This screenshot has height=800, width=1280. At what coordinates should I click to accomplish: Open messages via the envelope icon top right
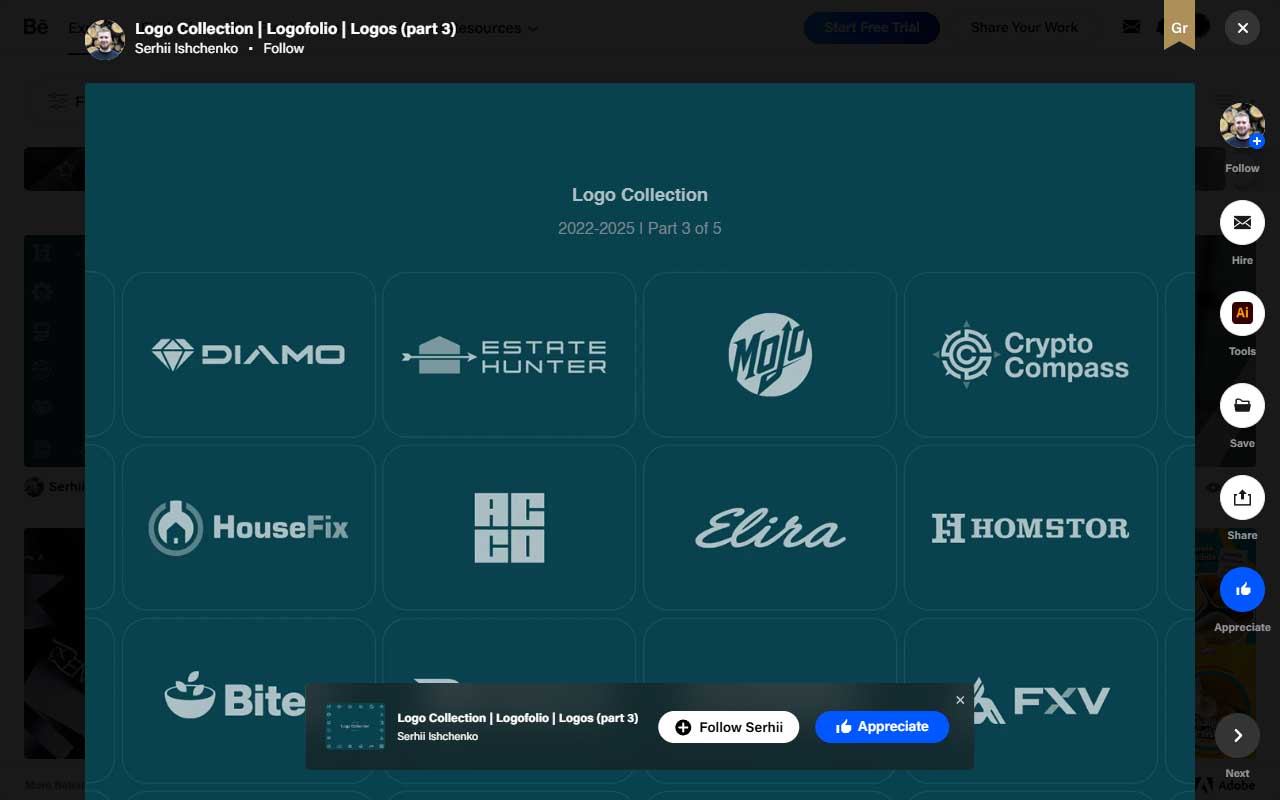(1131, 27)
